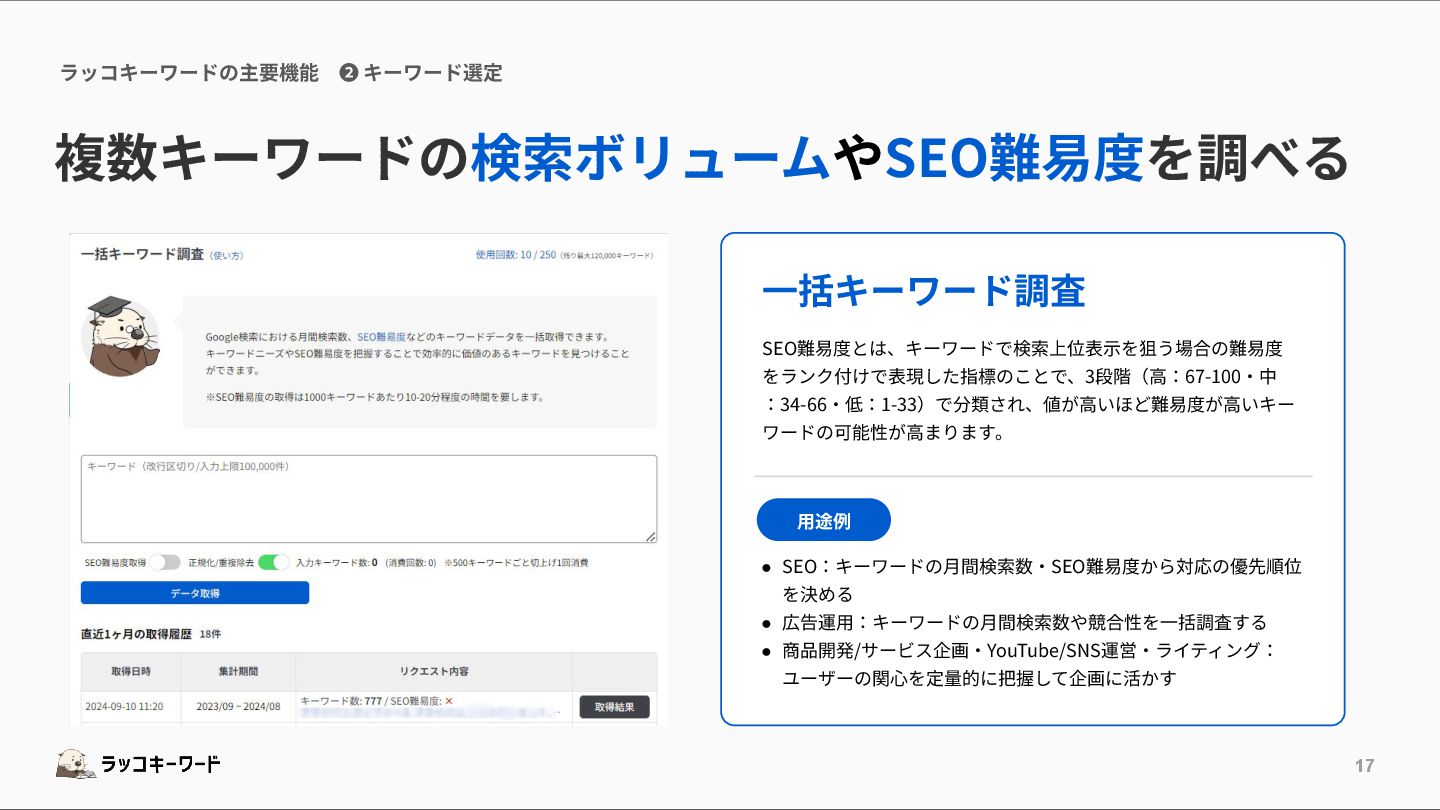This screenshot has height=810, width=1440.
Task: Click the ラッコキーワードの主要機能 header text
Action: click(189, 72)
